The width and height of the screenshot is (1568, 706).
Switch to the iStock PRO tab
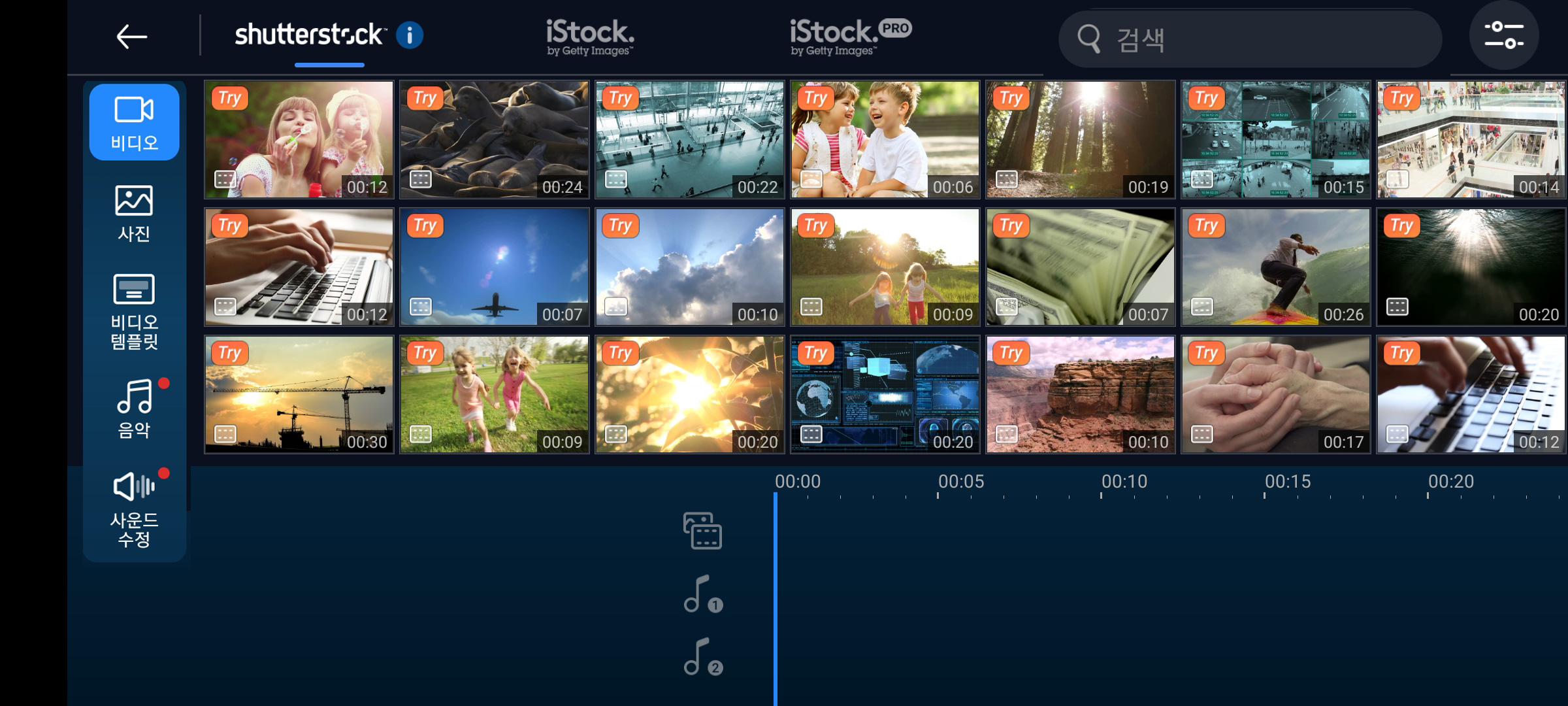point(851,37)
